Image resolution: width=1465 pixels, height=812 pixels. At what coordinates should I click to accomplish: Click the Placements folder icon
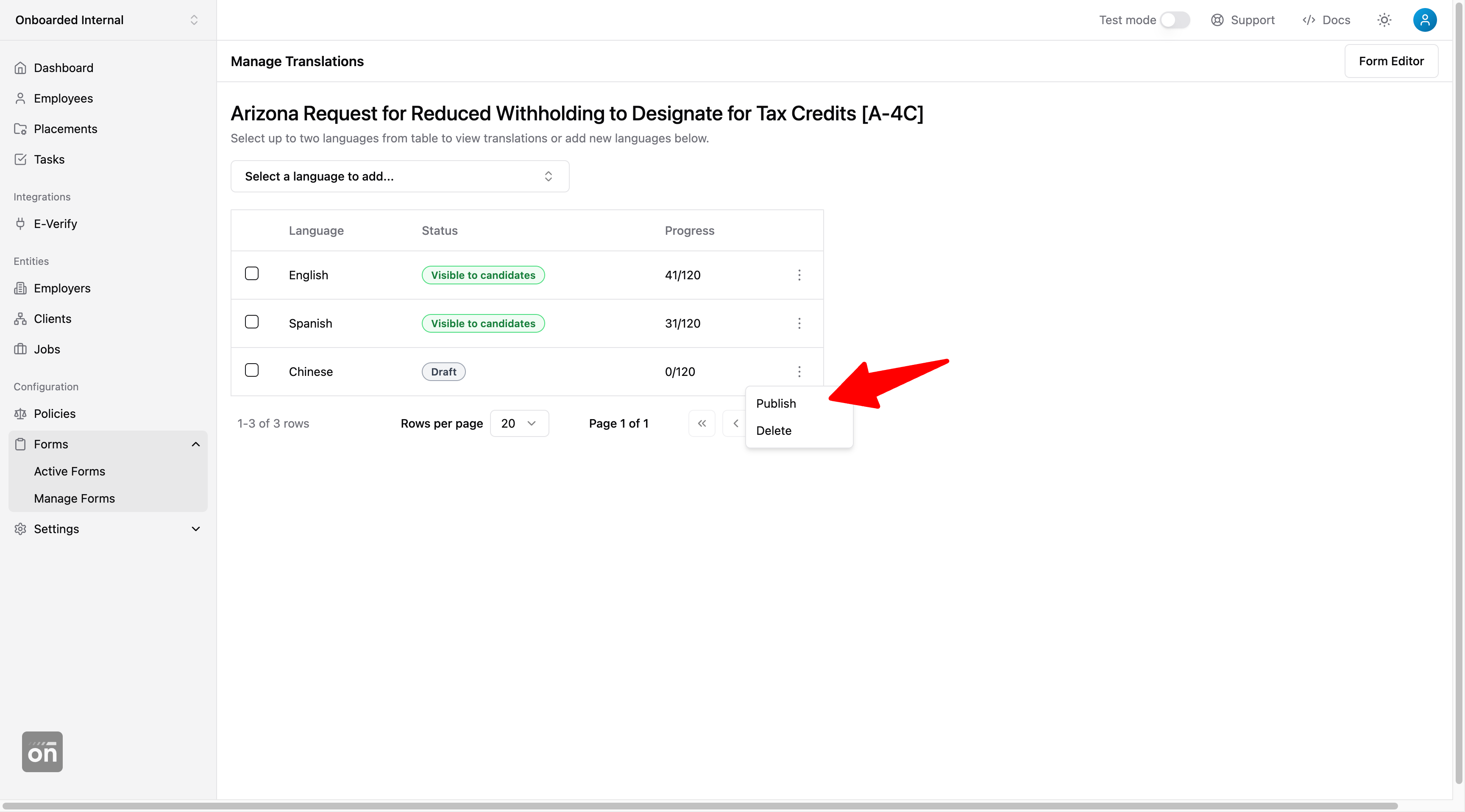click(20, 129)
